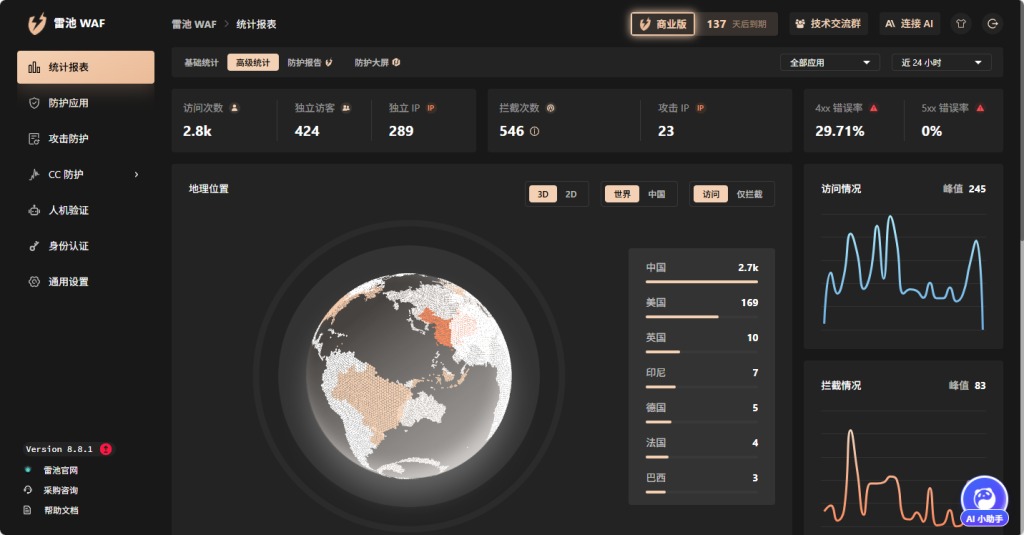Click the 访问情况 line chart

click(x=903, y=272)
